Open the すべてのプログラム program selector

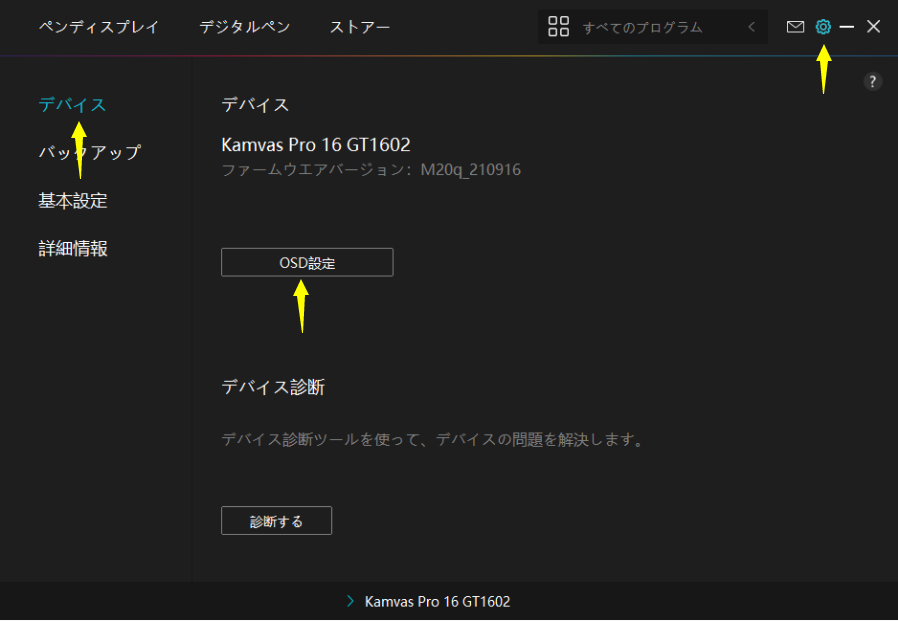(653, 27)
